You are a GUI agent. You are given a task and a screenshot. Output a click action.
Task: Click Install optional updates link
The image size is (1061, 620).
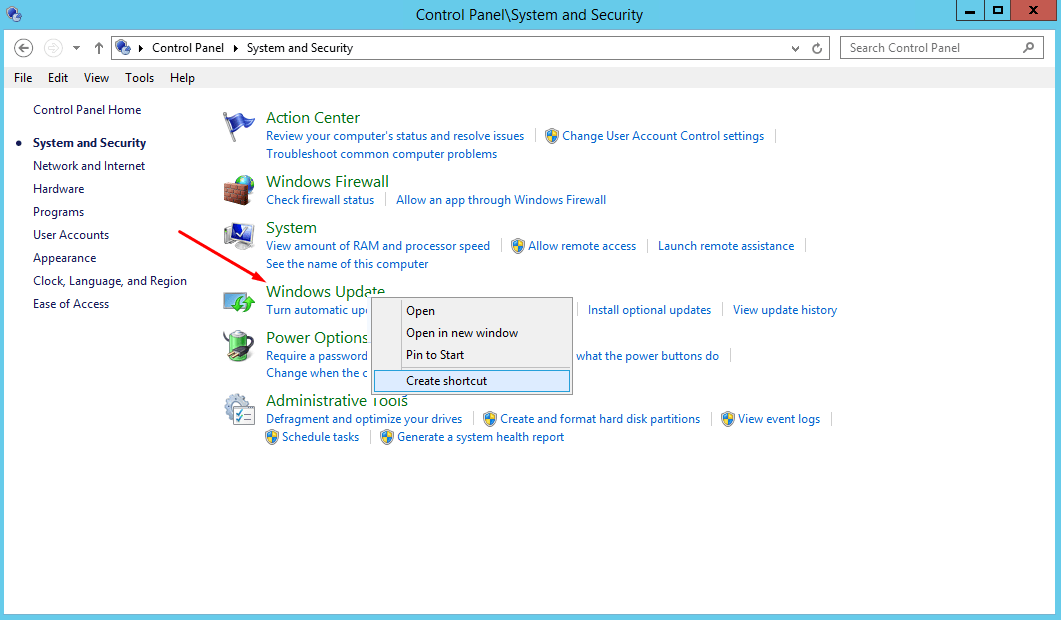(x=650, y=310)
